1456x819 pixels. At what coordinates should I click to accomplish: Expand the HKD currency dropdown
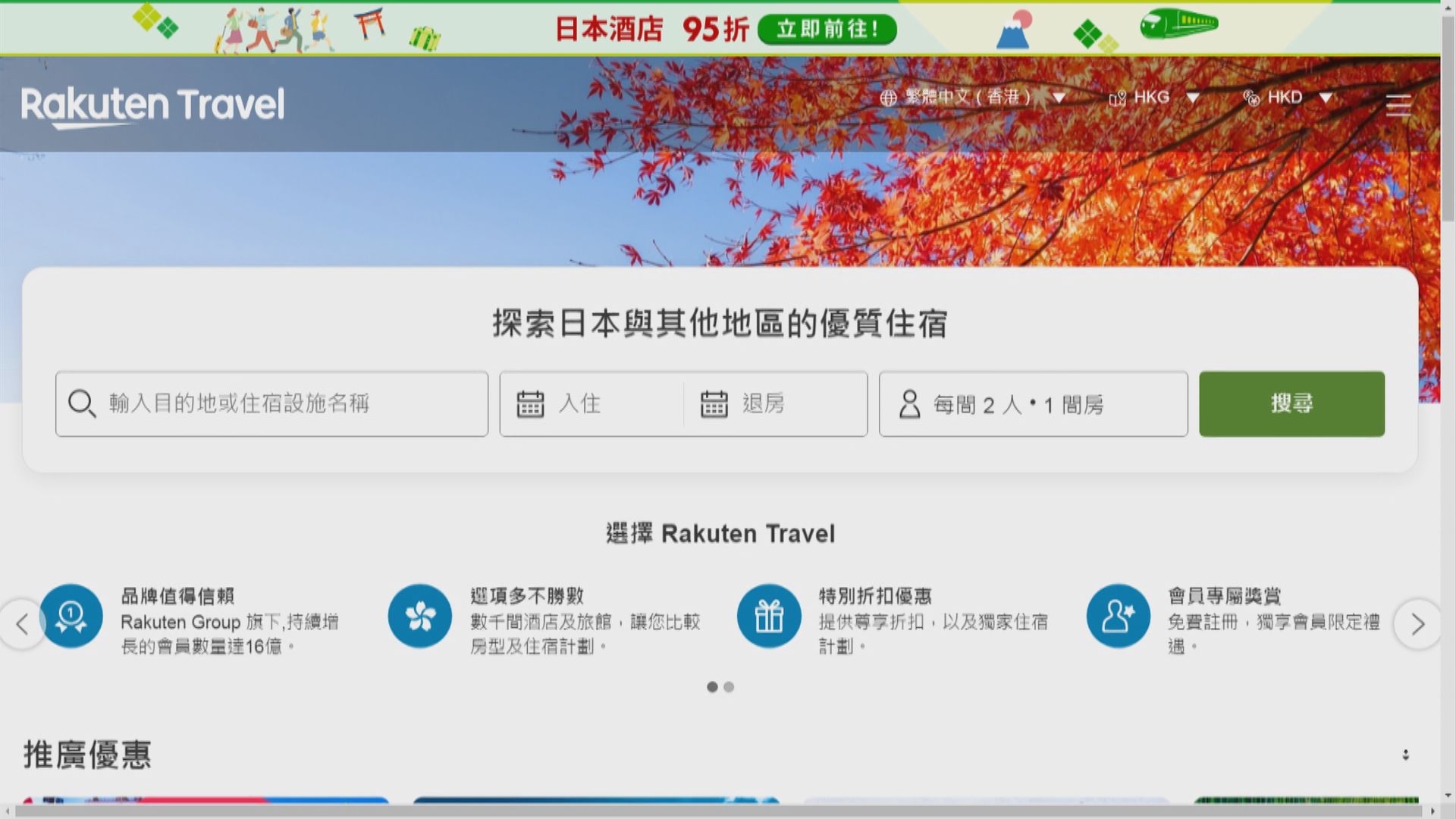(x=1326, y=98)
